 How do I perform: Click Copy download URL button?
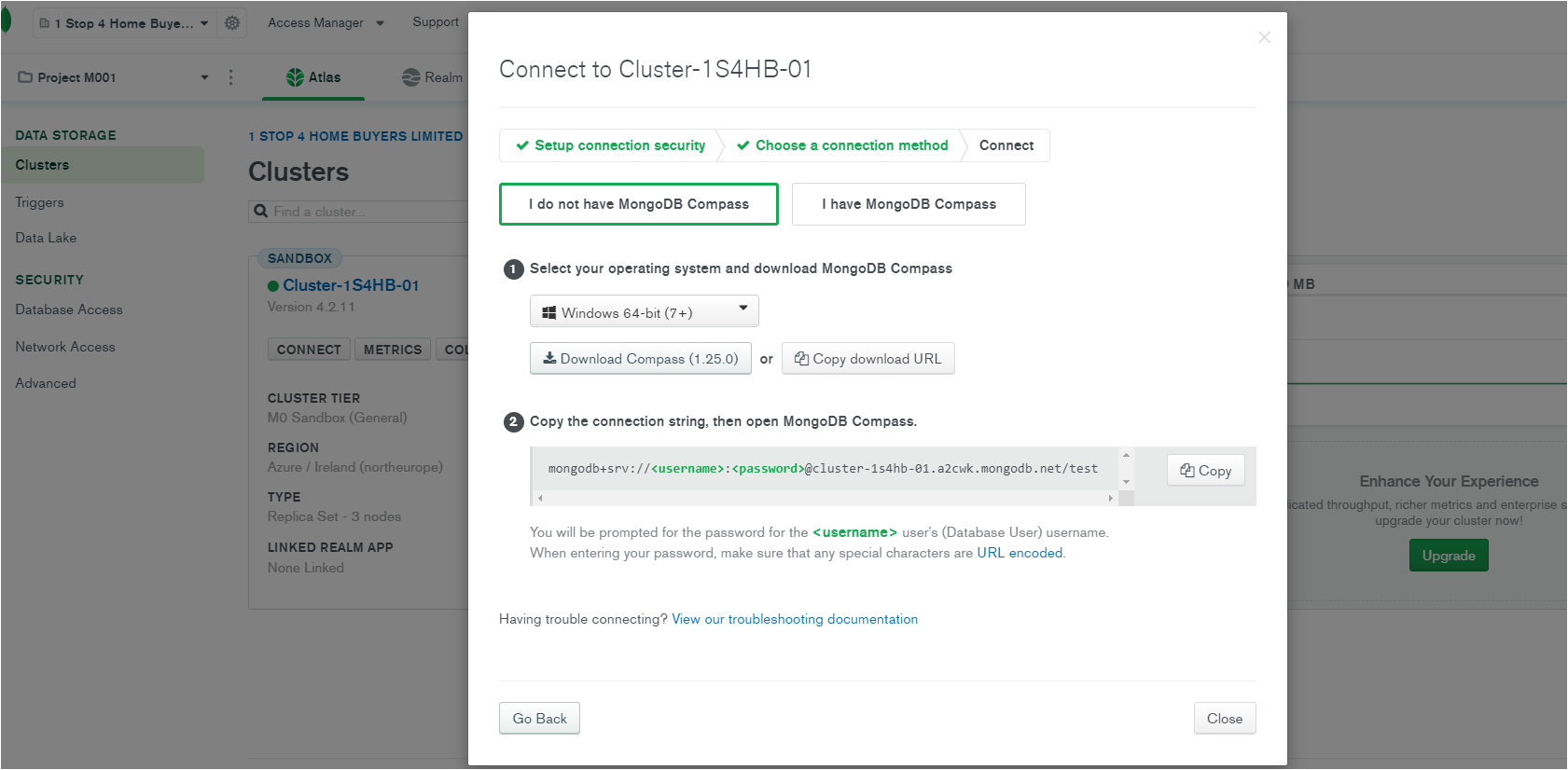click(867, 359)
